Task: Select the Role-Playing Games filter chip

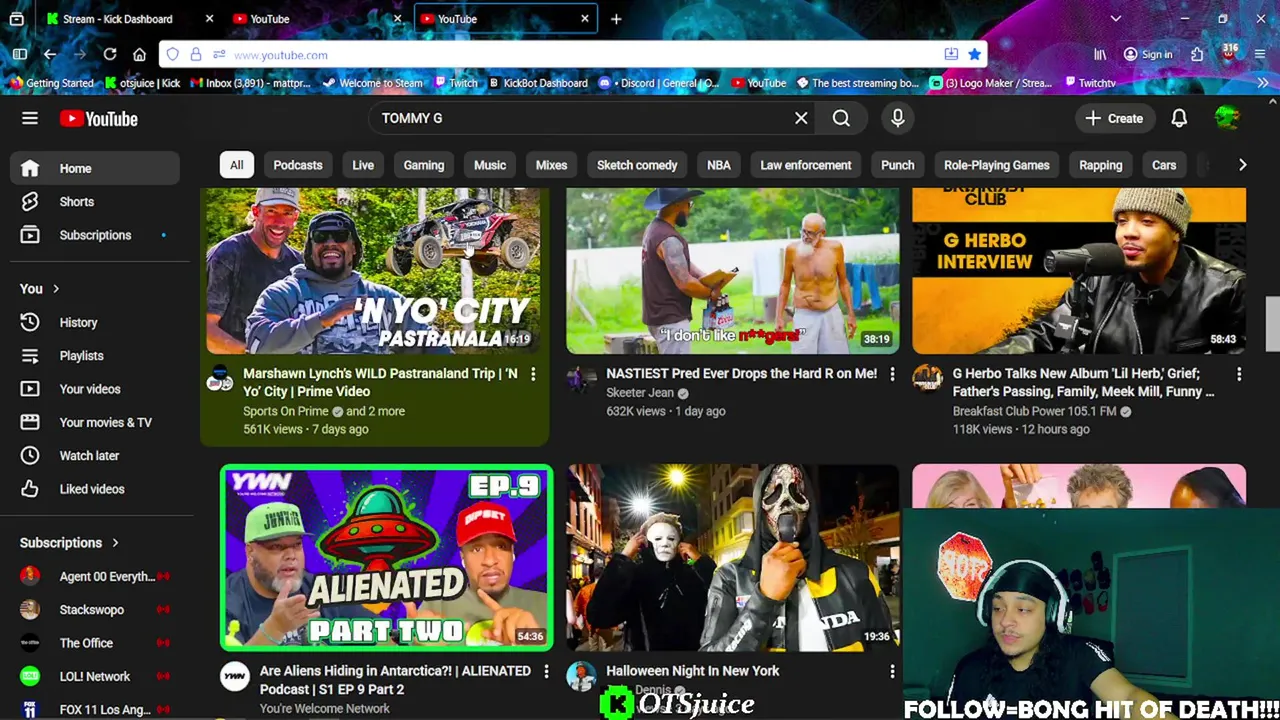Action: [x=997, y=165]
